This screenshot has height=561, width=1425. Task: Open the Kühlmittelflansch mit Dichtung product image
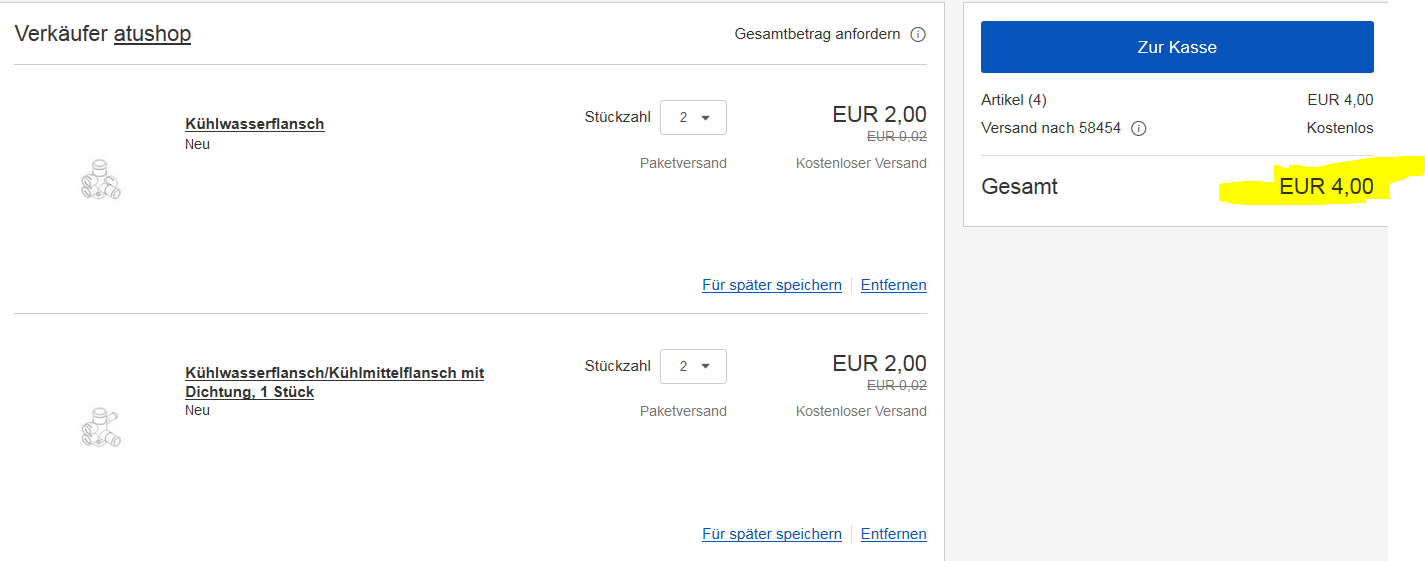[x=100, y=426]
